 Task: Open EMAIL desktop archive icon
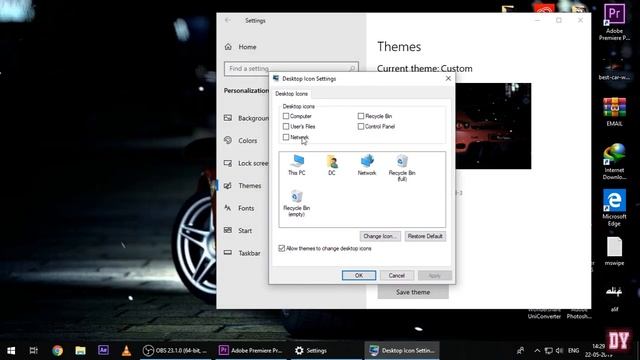coord(614,112)
